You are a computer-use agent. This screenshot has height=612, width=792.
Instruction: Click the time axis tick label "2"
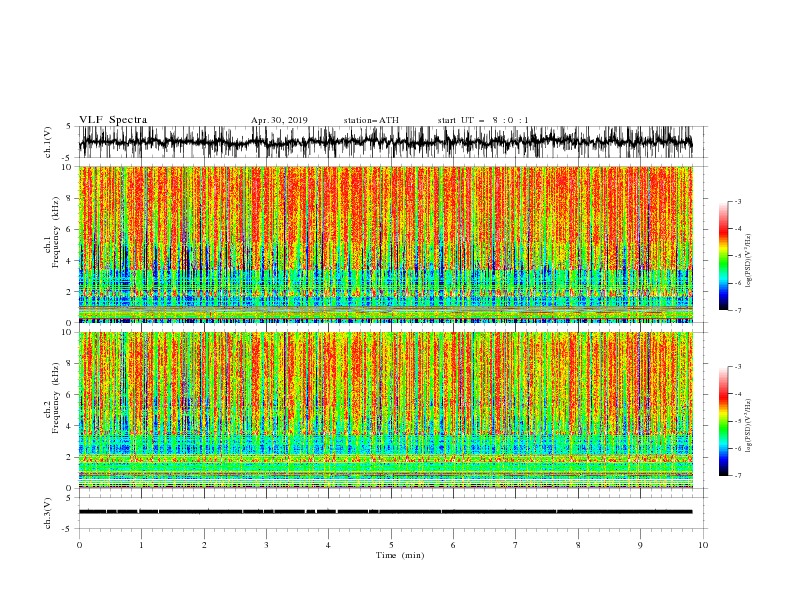(204, 545)
